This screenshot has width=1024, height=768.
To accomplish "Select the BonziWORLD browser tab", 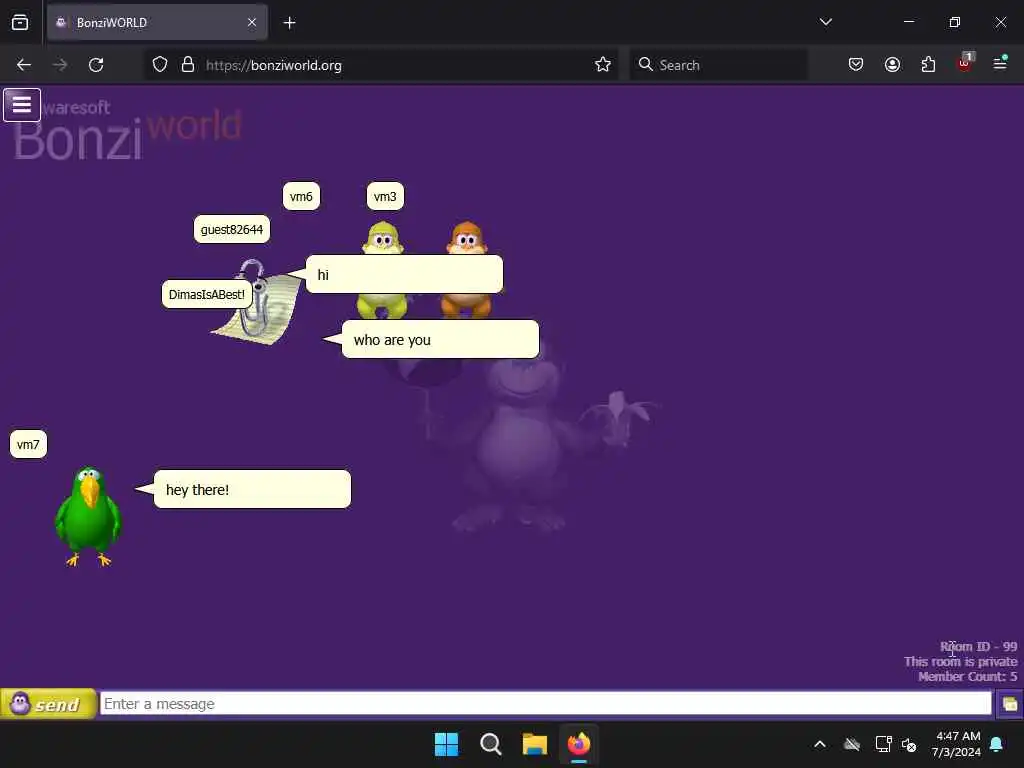I will tap(157, 23).
